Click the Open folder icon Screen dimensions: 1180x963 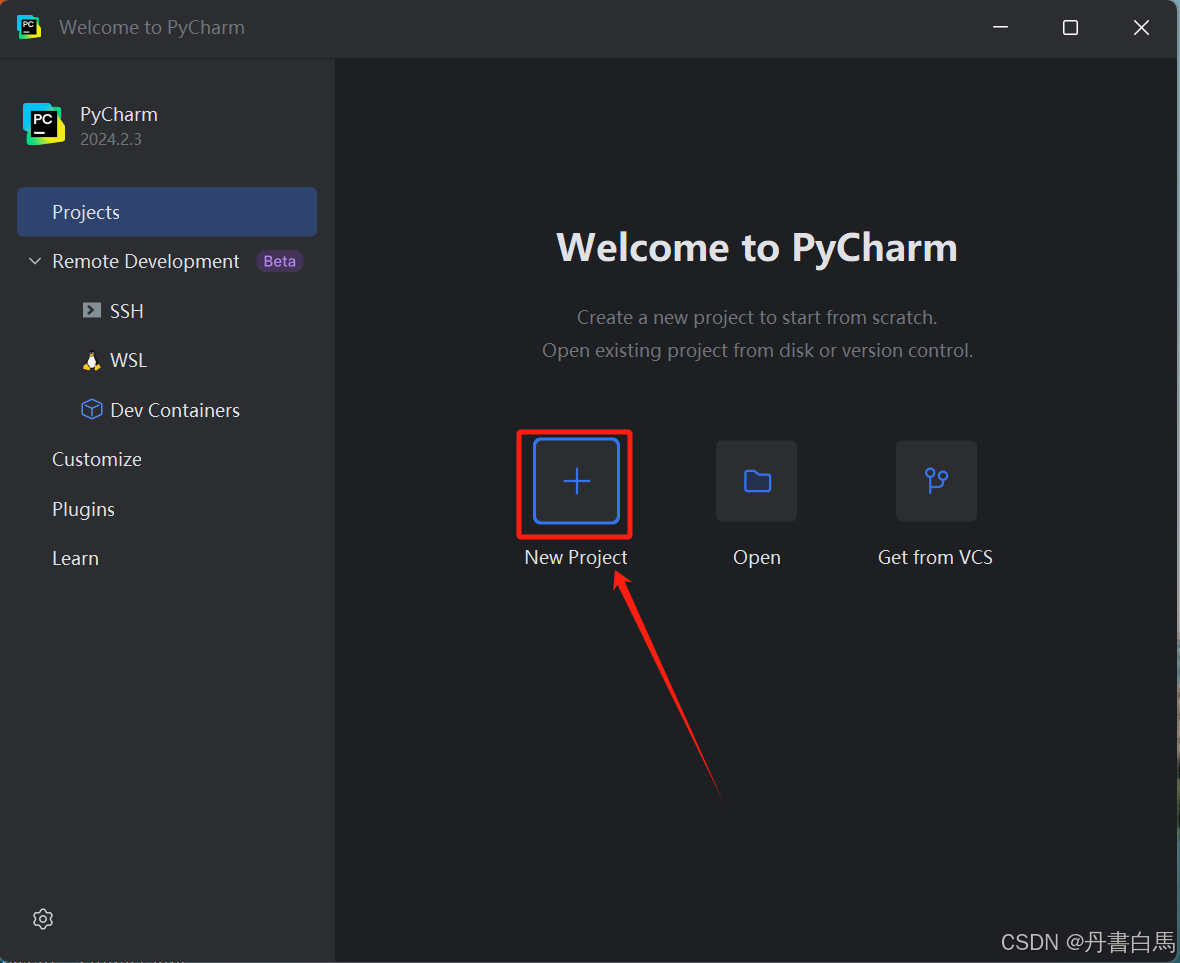(x=756, y=481)
